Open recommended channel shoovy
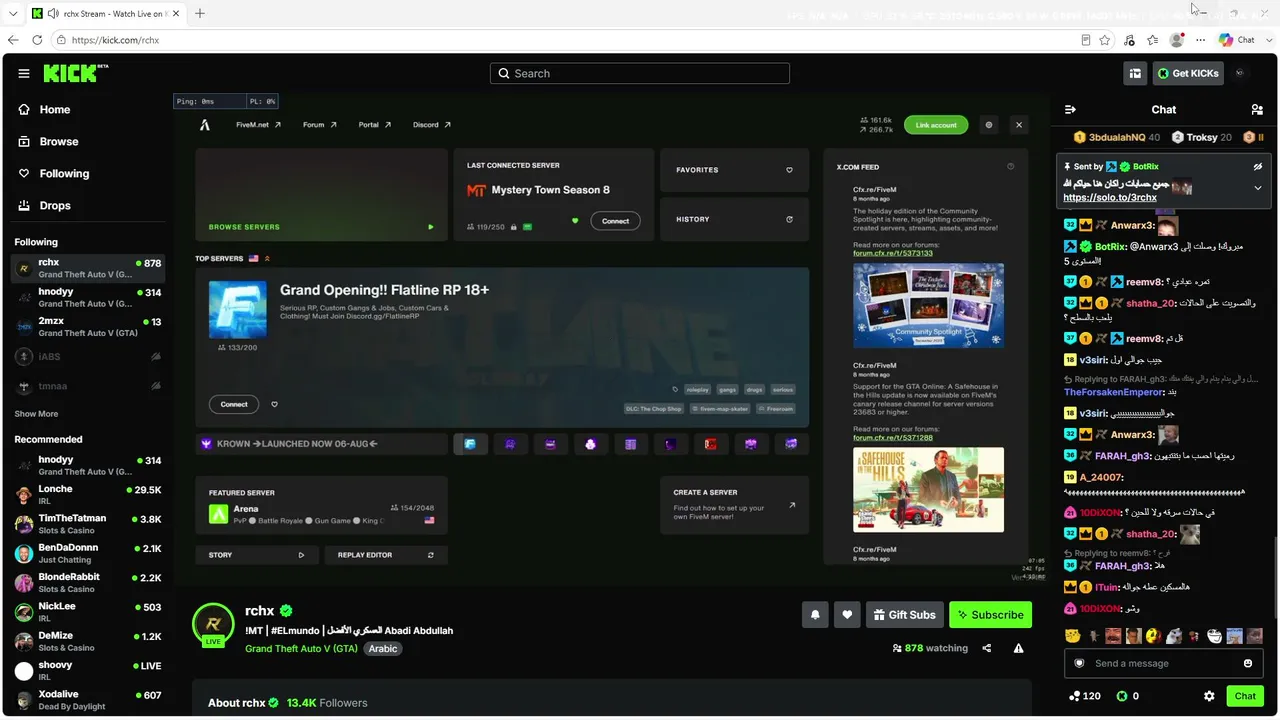Image resolution: width=1280 pixels, height=720 pixels. (87, 671)
